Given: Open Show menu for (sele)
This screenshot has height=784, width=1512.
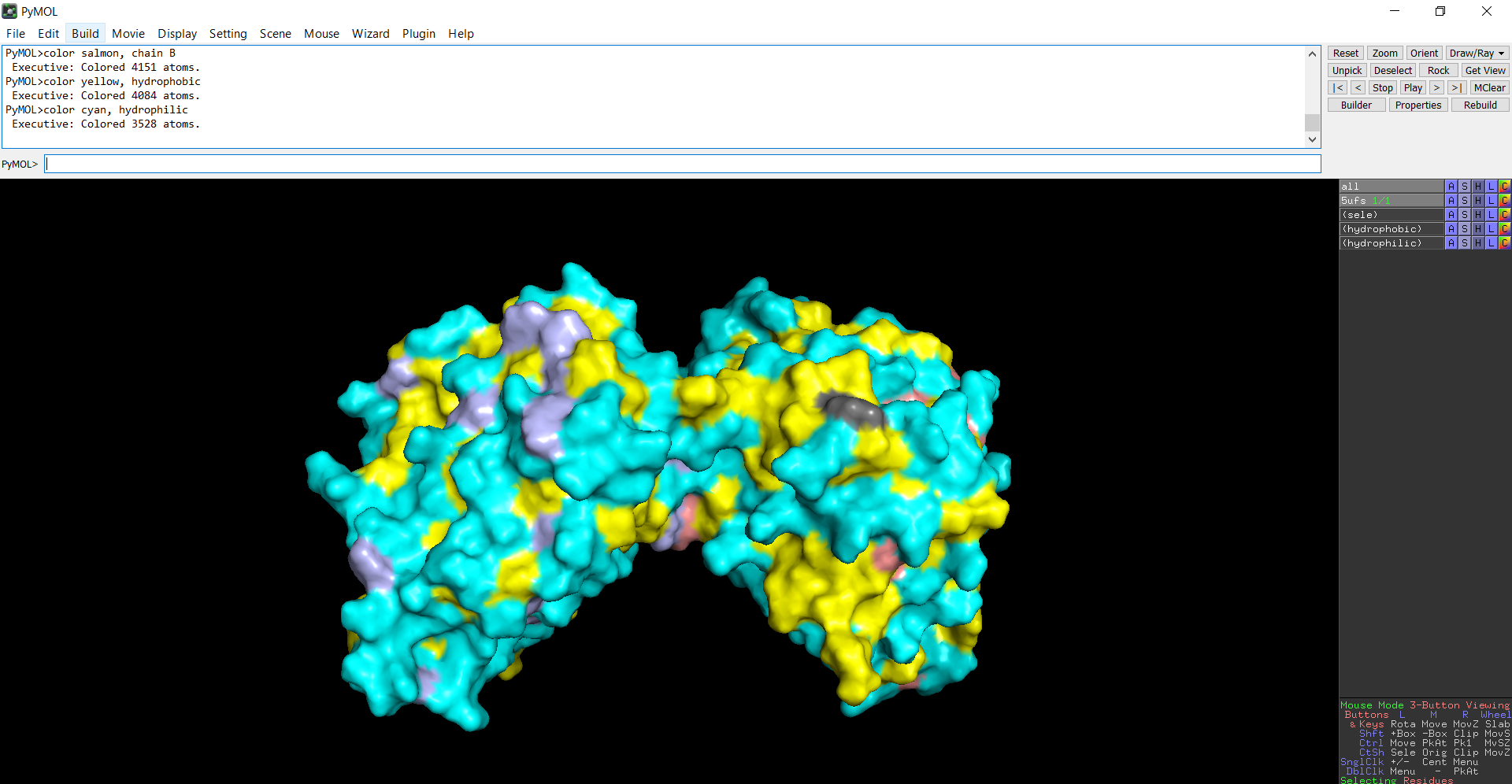Looking at the screenshot, I should [x=1464, y=215].
